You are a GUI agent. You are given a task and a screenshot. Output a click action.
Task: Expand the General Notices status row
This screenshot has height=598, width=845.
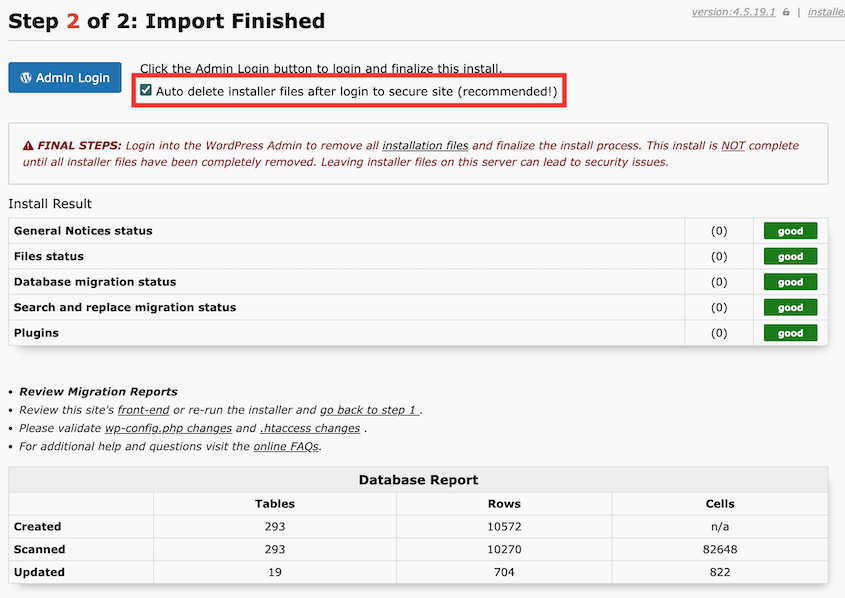click(x=81, y=230)
